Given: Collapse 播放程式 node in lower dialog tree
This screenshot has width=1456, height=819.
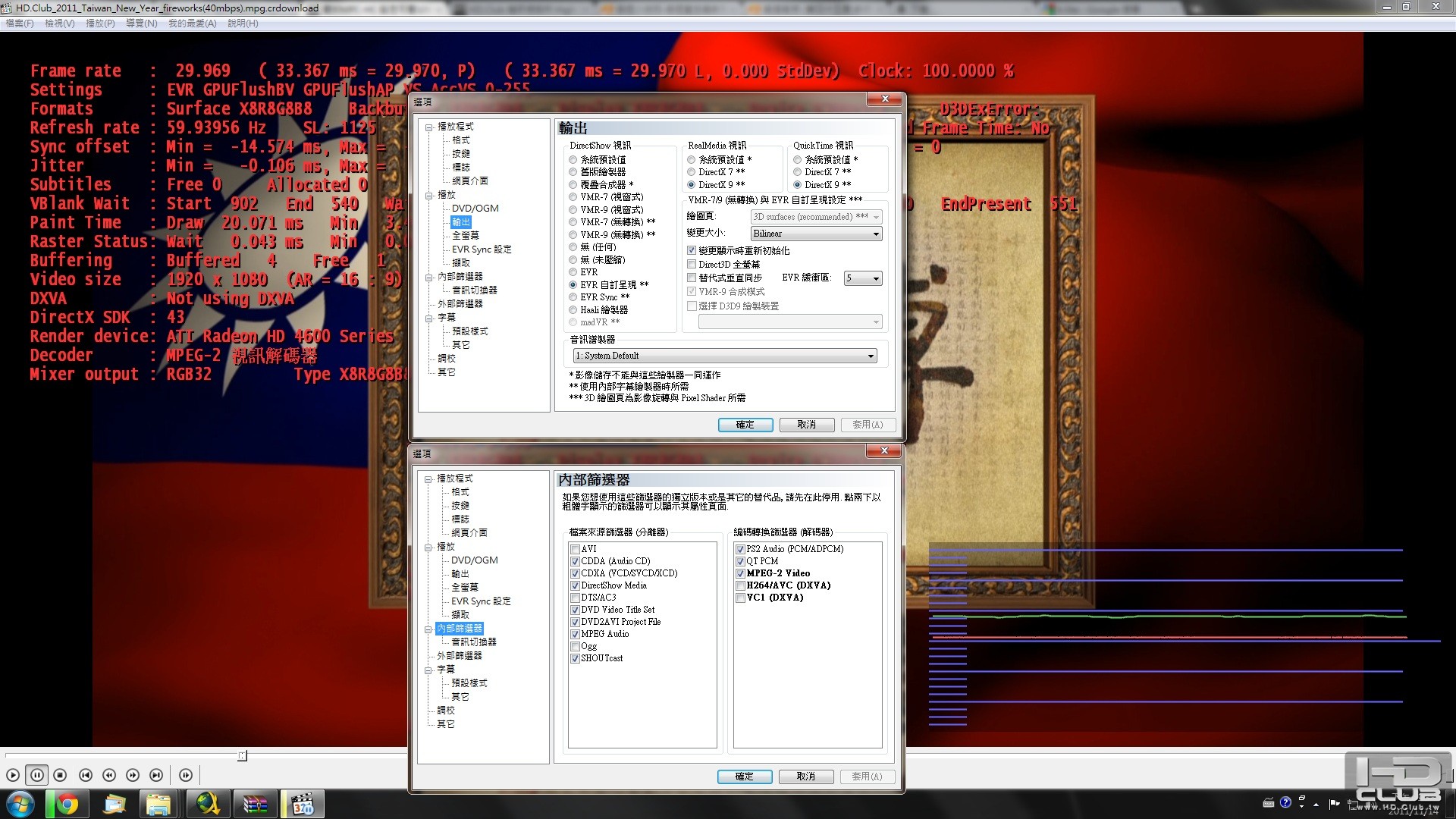Looking at the screenshot, I should point(428,479).
